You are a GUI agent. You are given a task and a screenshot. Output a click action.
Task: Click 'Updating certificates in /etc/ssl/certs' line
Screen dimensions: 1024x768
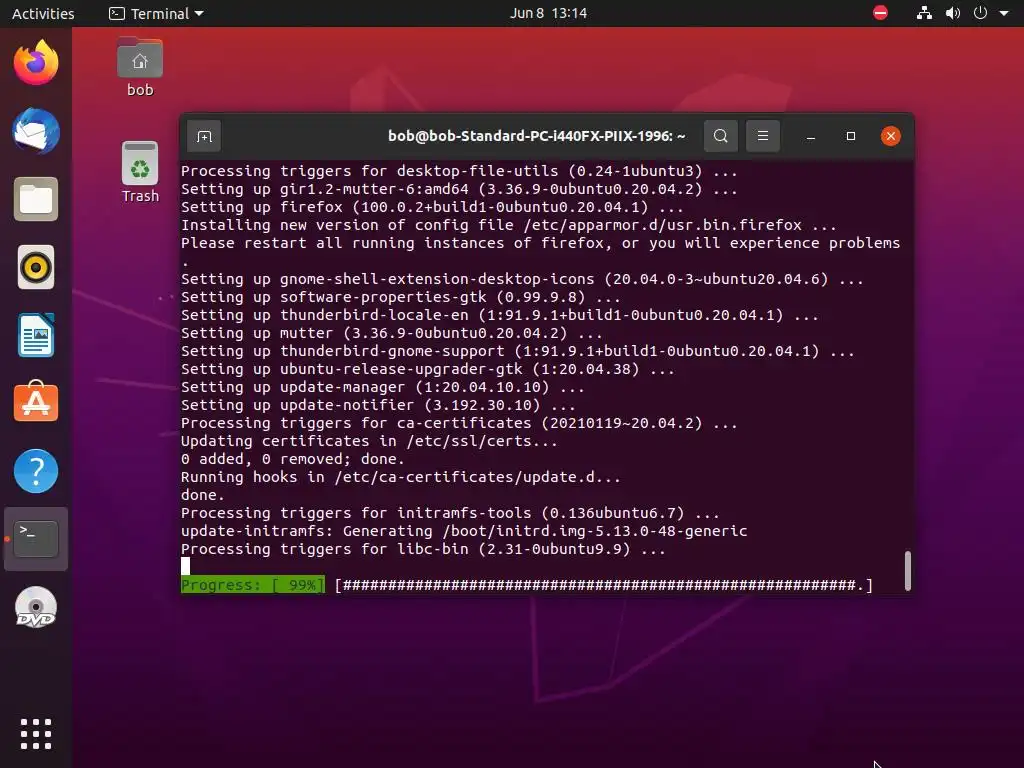(x=370, y=441)
